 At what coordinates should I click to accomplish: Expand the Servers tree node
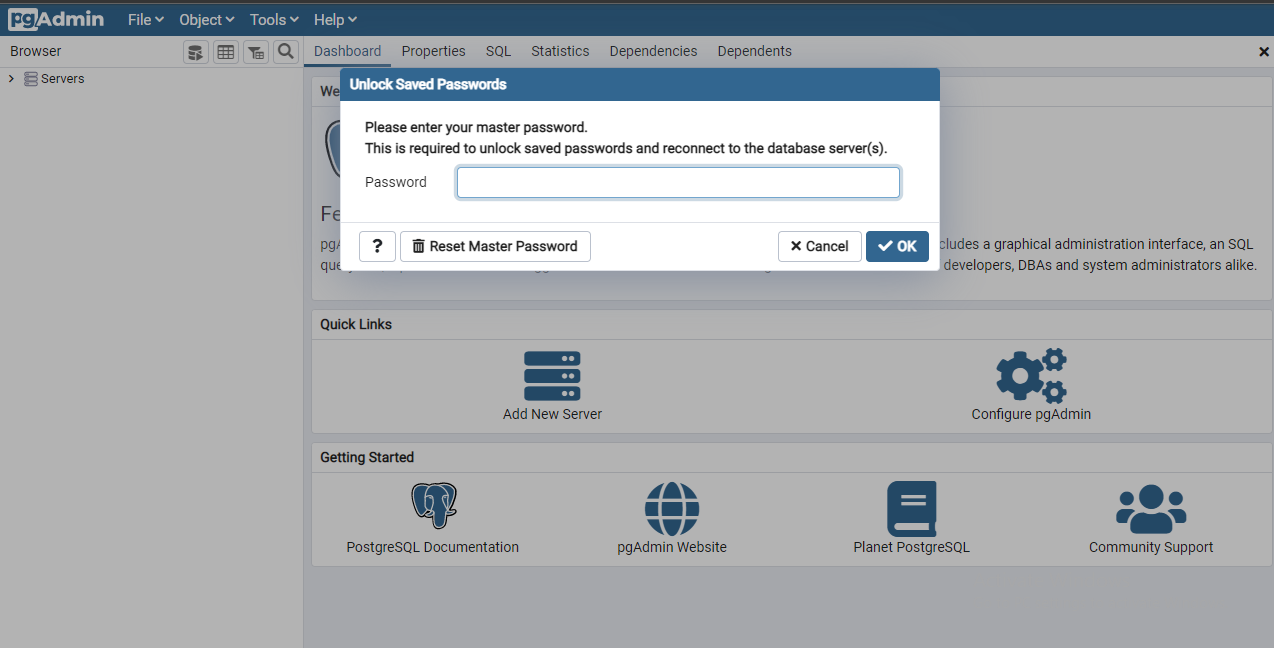(11, 79)
